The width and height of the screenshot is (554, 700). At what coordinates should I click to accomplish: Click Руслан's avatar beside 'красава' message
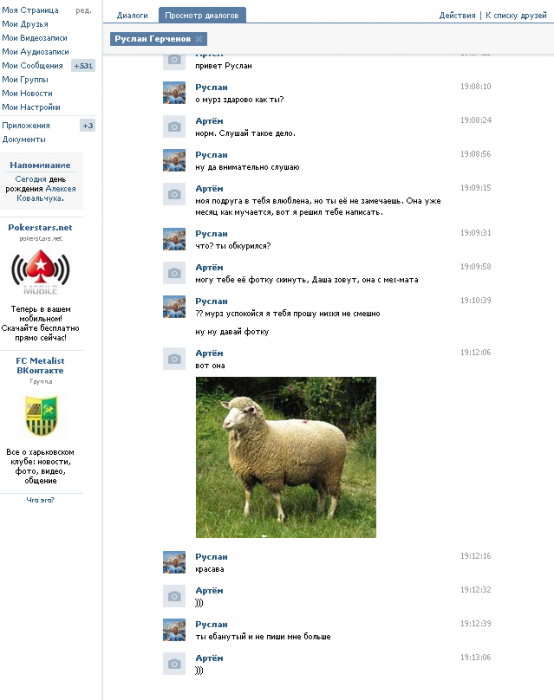174,562
